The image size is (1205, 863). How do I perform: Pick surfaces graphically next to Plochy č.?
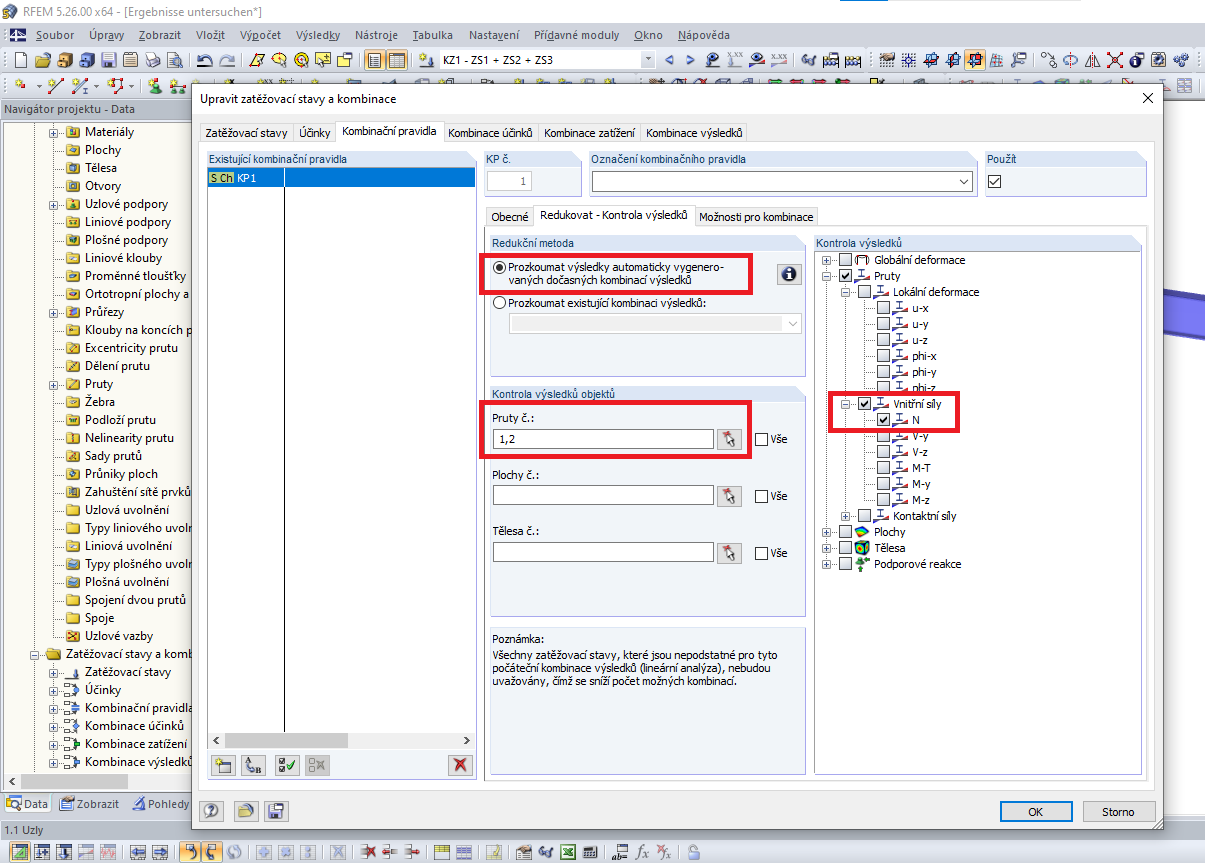pos(729,495)
